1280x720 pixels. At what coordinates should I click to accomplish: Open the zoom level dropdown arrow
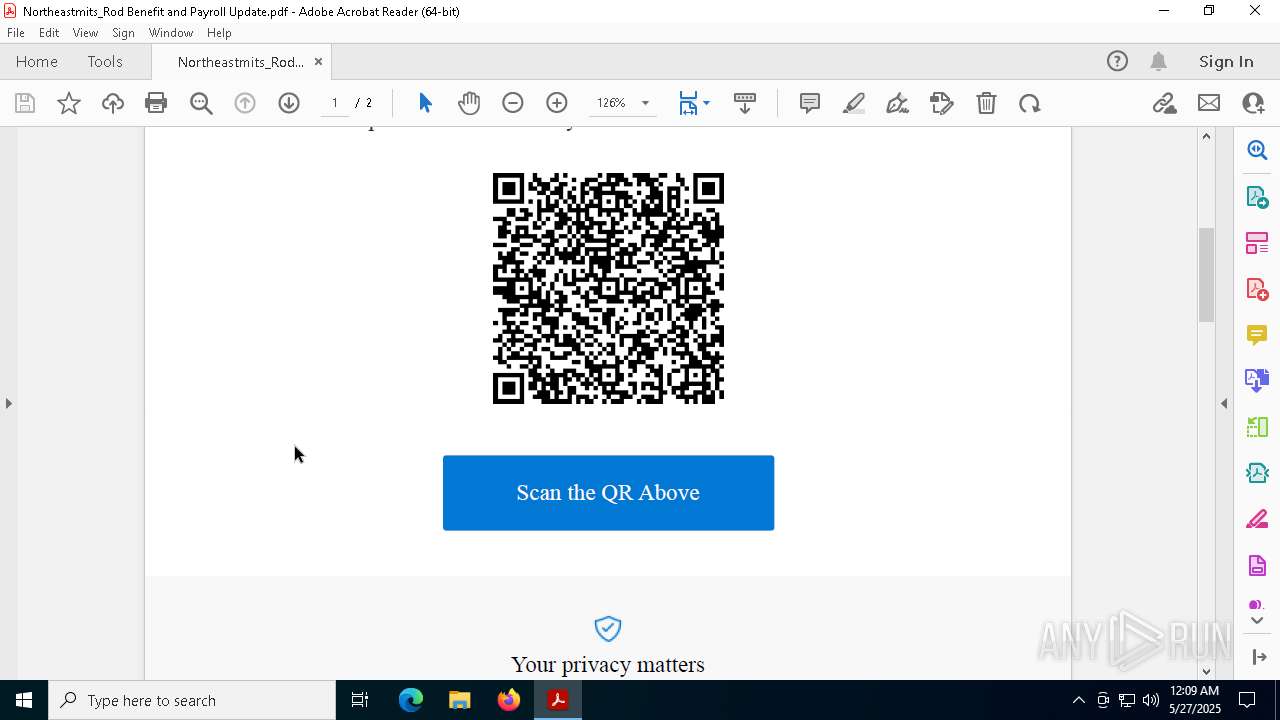(x=645, y=103)
